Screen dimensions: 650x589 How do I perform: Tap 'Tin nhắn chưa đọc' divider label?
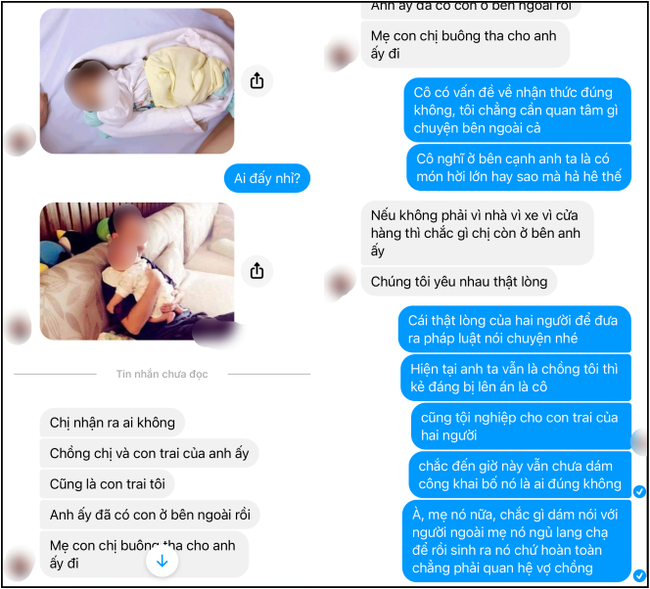point(162,374)
